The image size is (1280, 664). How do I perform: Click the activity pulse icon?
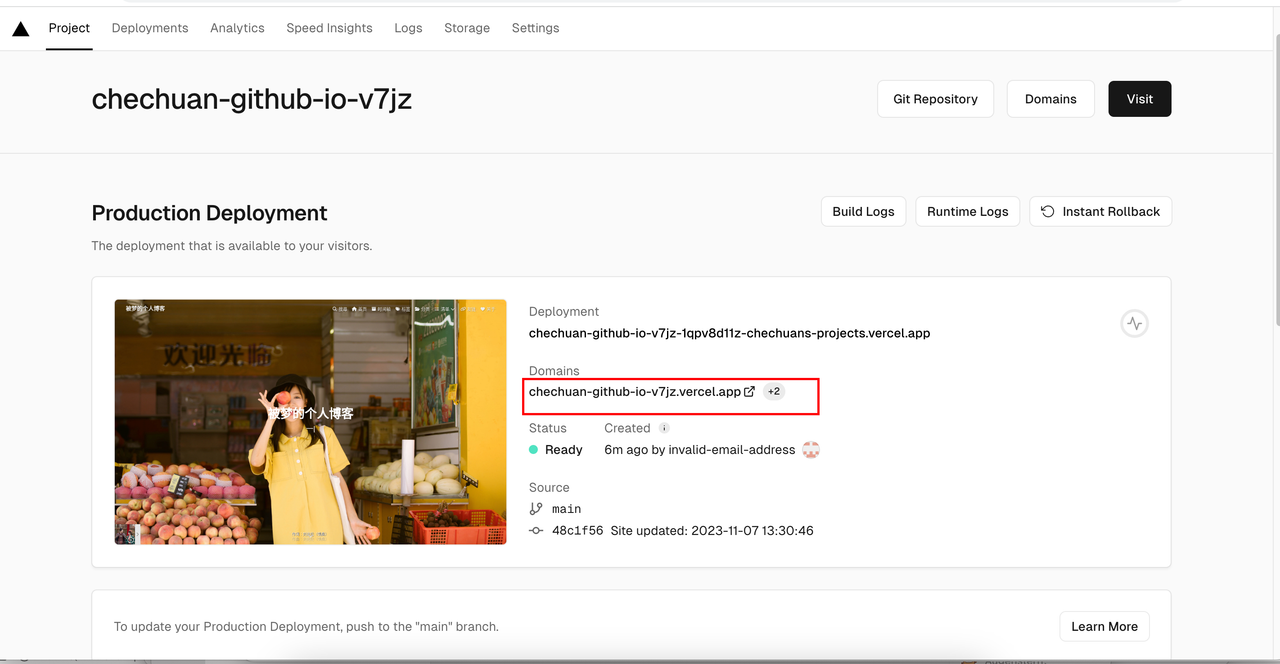point(1134,323)
